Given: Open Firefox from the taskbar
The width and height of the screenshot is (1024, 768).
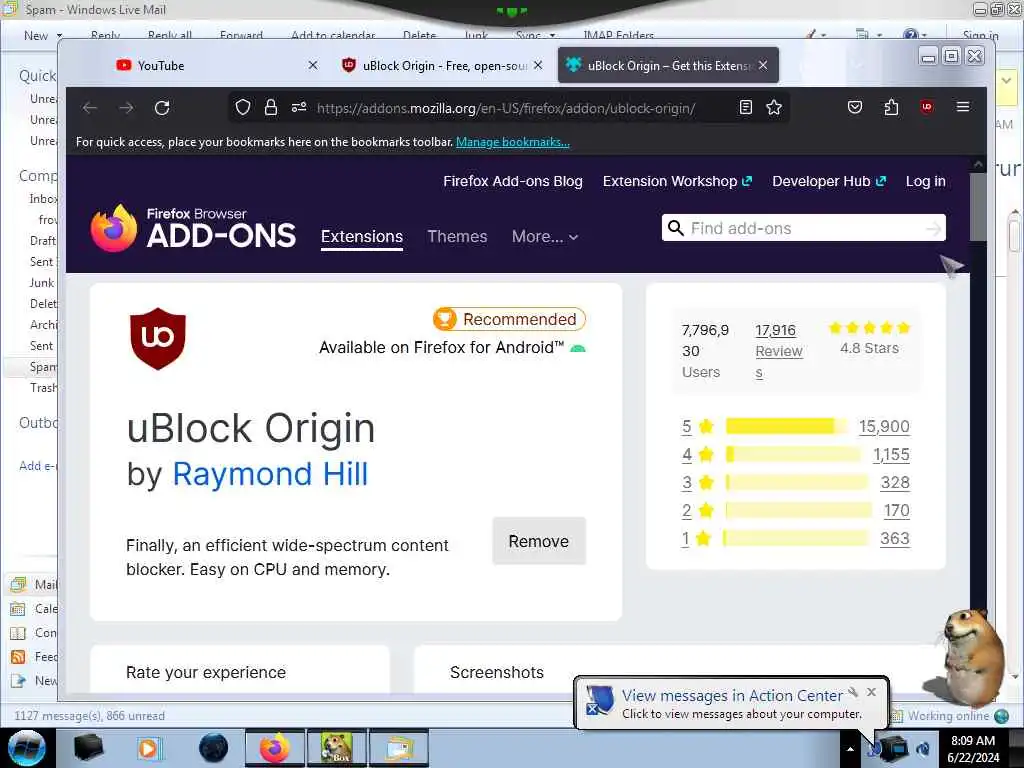Looking at the screenshot, I should click(x=274, y=748).
